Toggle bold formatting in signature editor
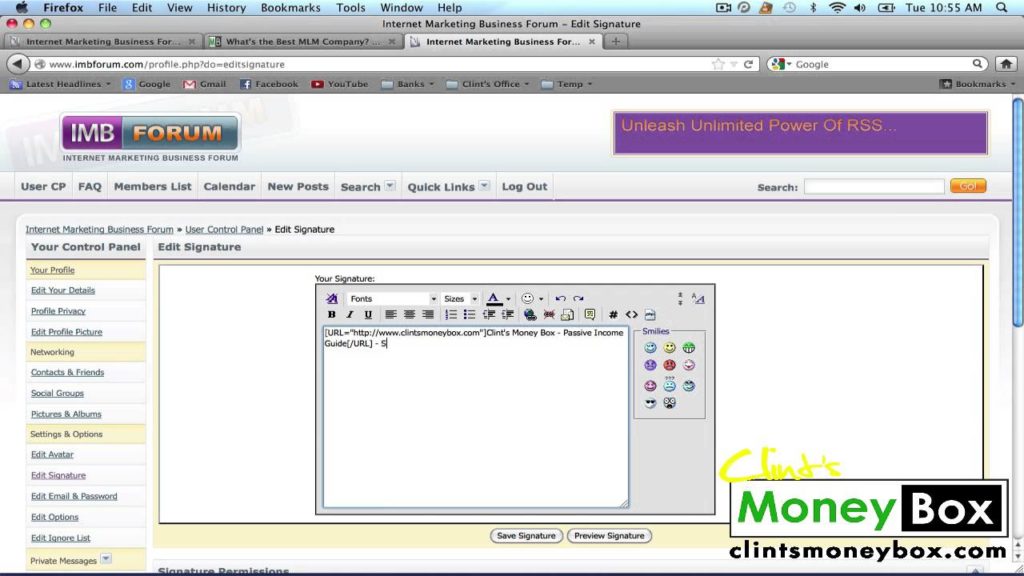Screen dimensions: 1024x576 (x=332, y=315)
